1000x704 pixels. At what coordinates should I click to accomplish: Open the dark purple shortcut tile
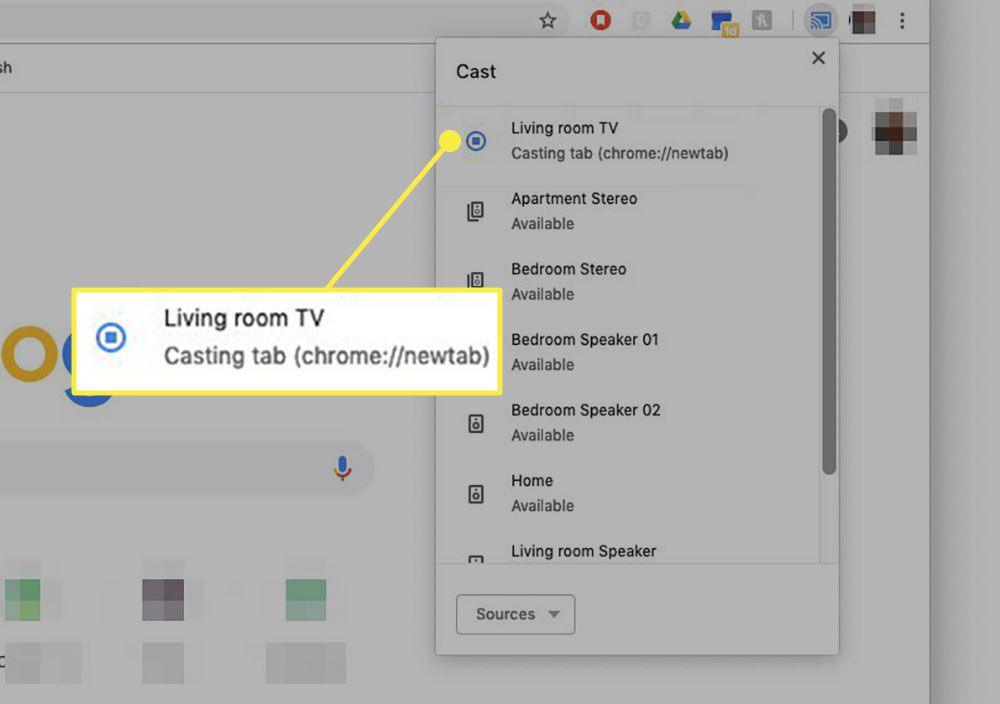(163, 599)
